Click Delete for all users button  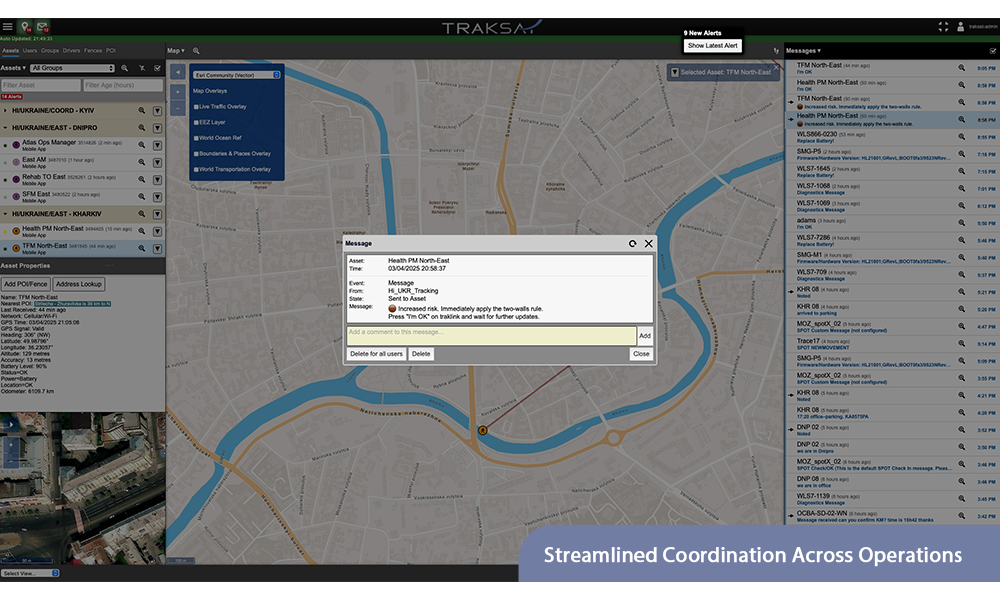pos(376,354)
